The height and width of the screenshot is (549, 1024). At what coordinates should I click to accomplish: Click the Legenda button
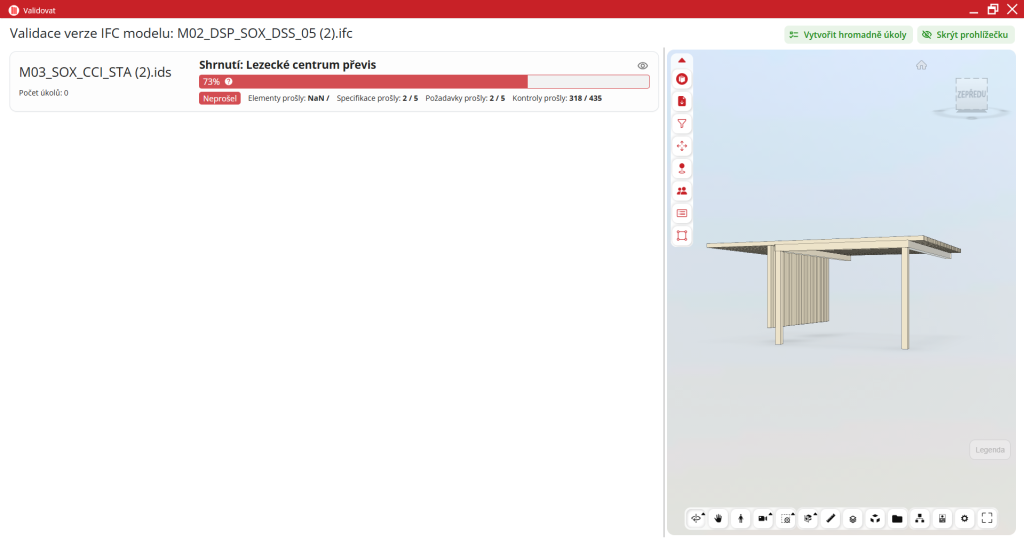(x=989, y=450)
